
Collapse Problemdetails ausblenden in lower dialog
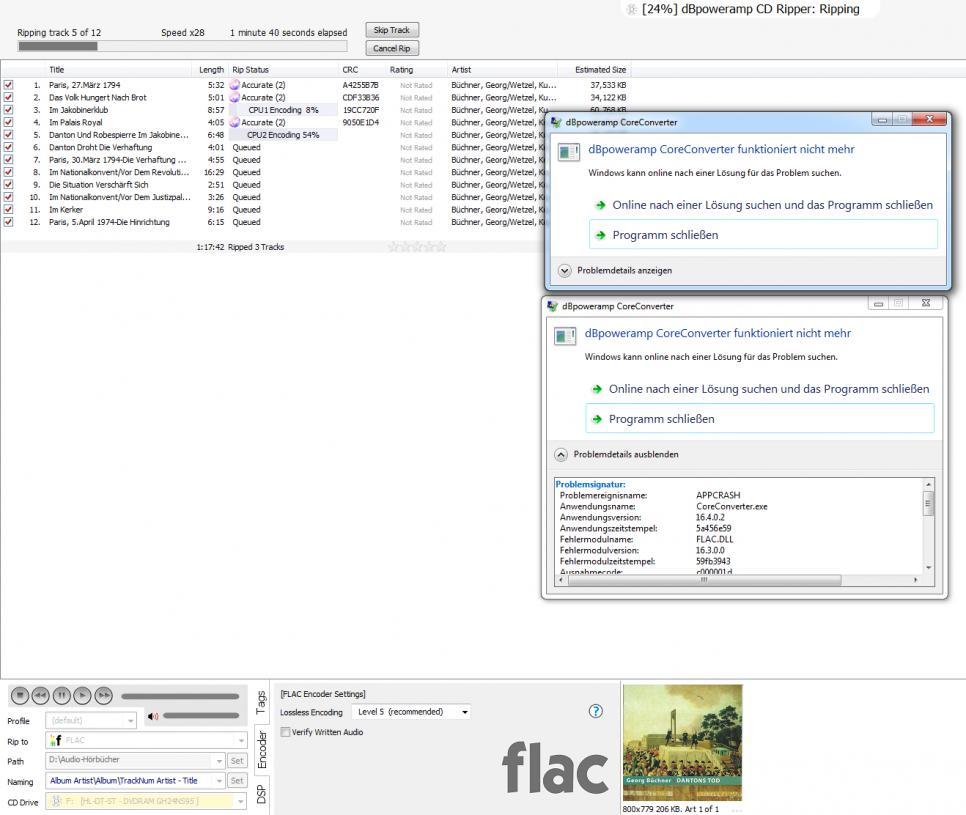[x=561, y=454]
